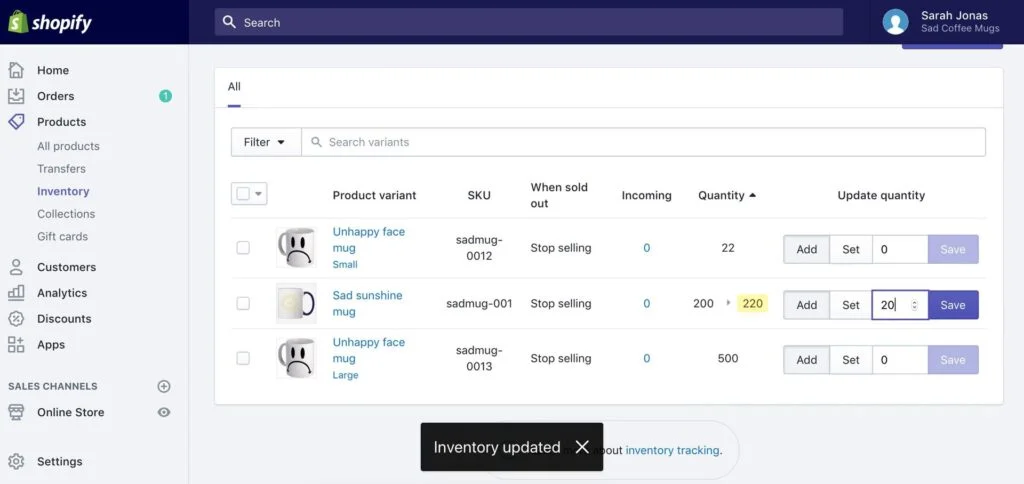Open Analytics bar chart icon
This screenshot has width=1024, height=484.
click(16, 293)
